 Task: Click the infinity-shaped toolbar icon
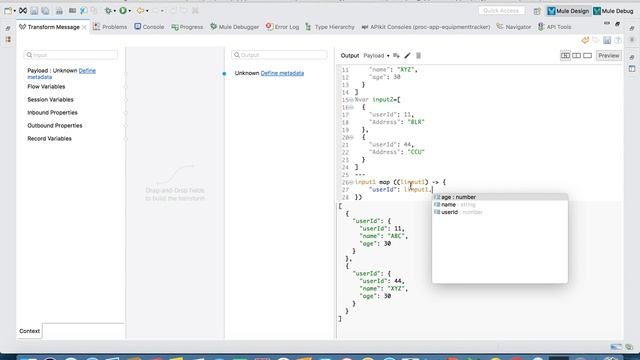click(x=23, y=11)
